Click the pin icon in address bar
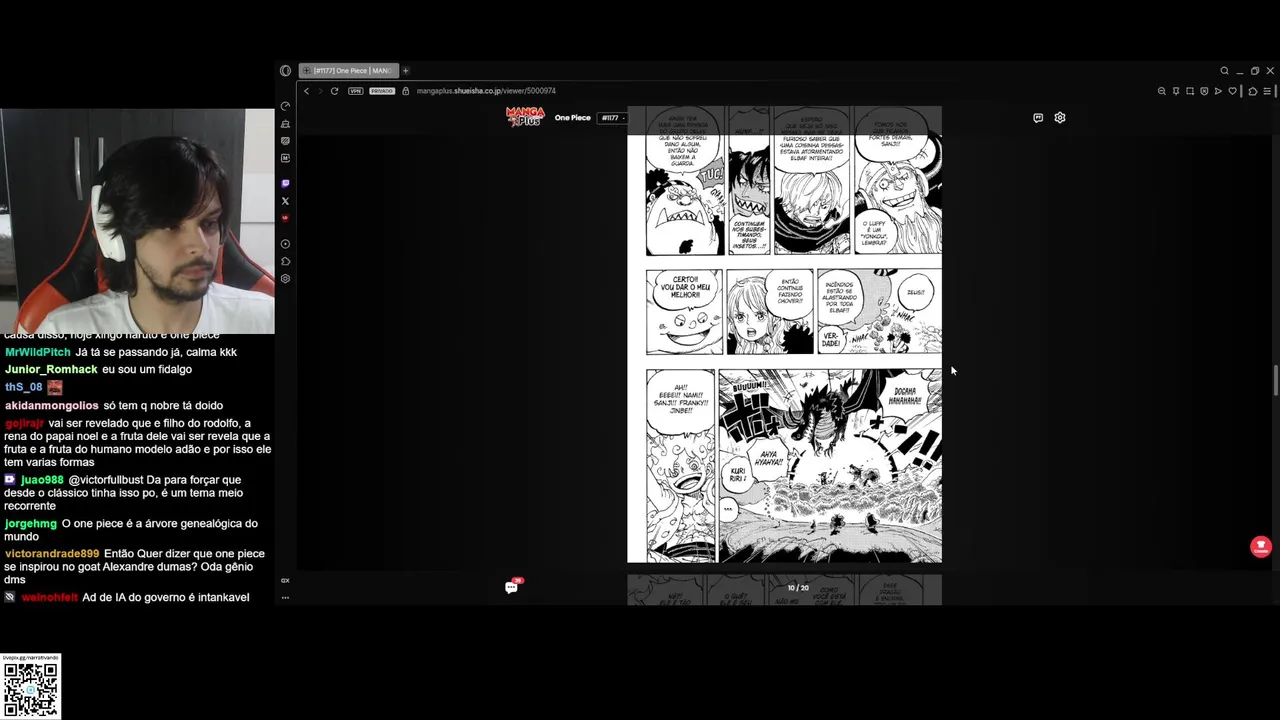This screenshot has width=1280, height=720. click(1176, 91)
